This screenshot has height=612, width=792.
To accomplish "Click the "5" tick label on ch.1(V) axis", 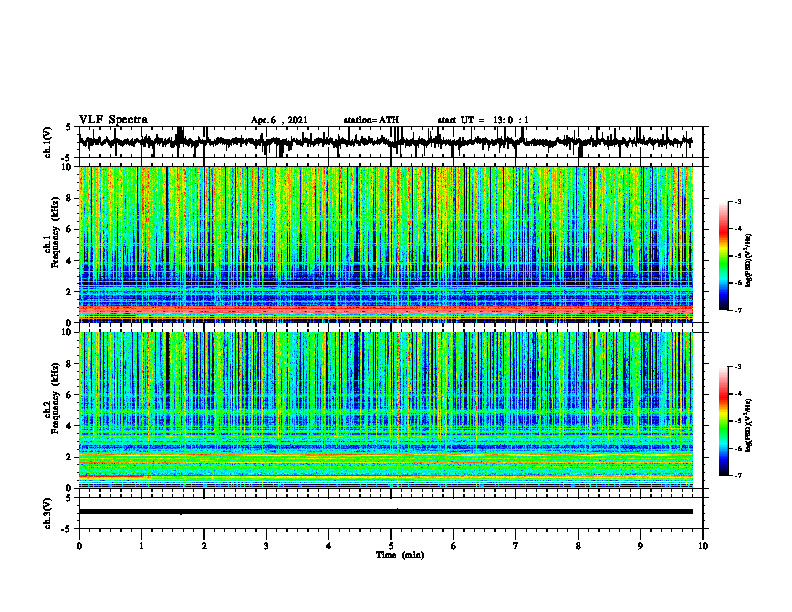I will pyautogui.click(x=68, y=127).
